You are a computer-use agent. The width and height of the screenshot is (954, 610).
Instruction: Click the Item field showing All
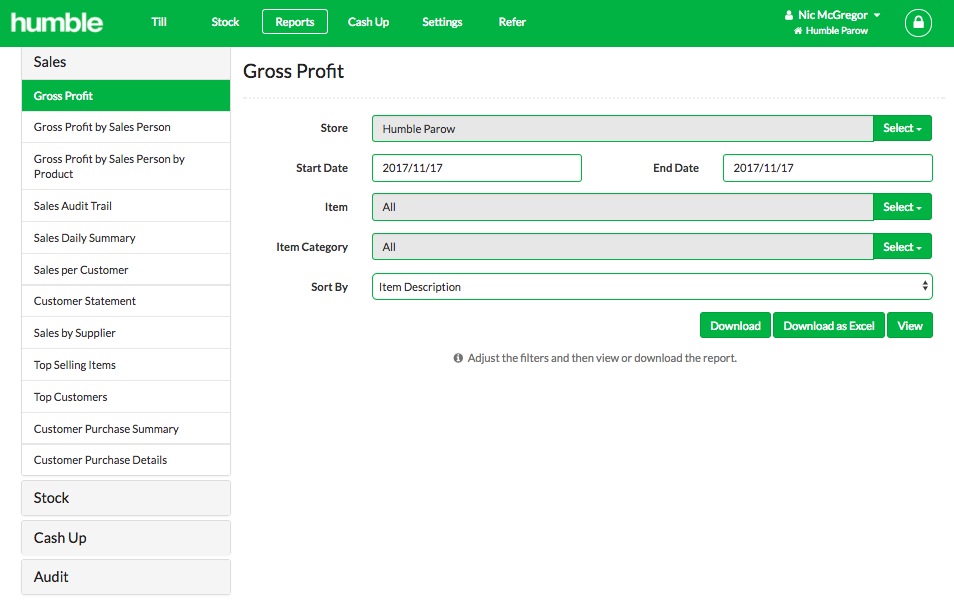(622, 207)
